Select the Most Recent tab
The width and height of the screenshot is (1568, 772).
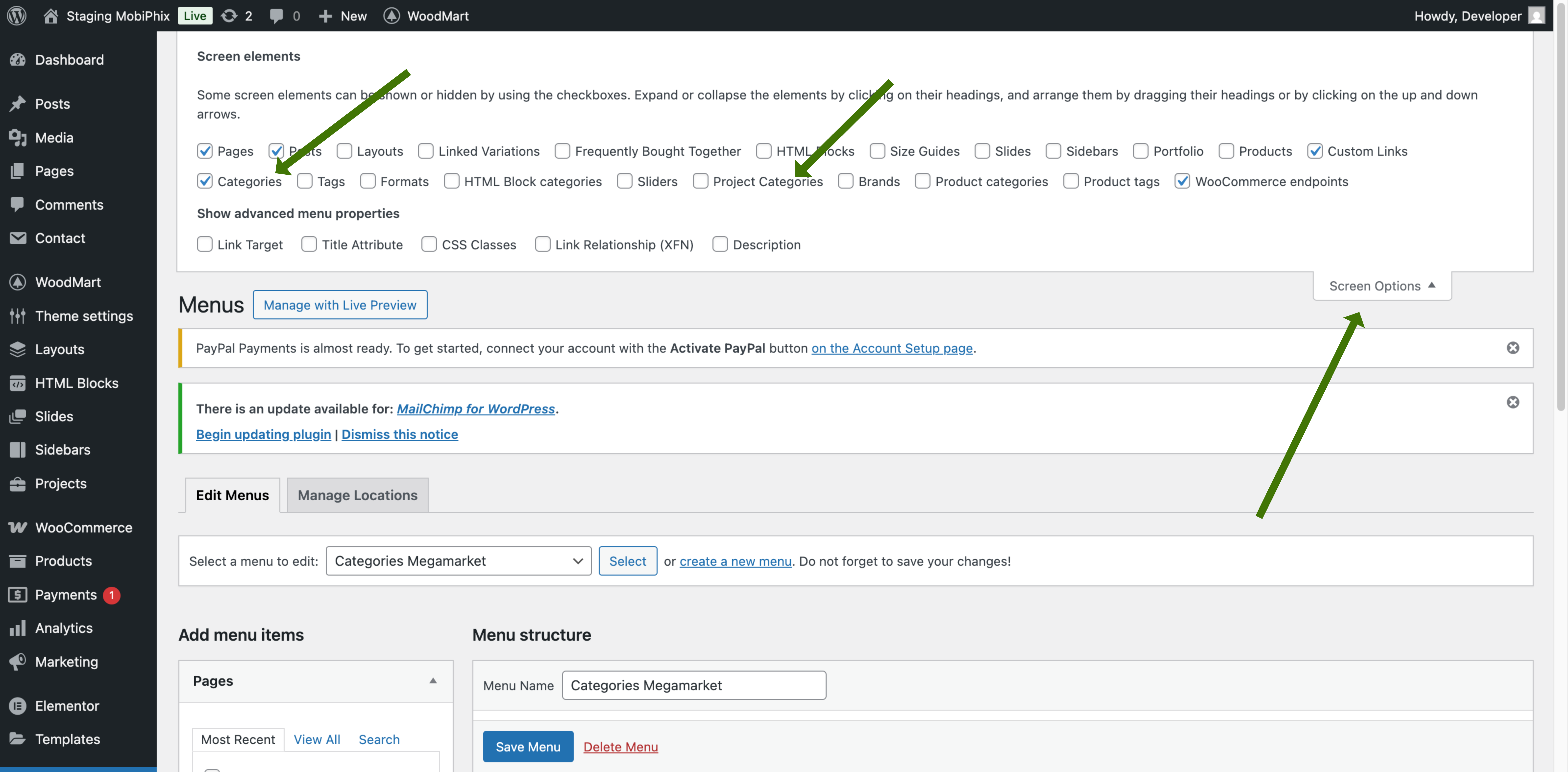tap(238, 740)
